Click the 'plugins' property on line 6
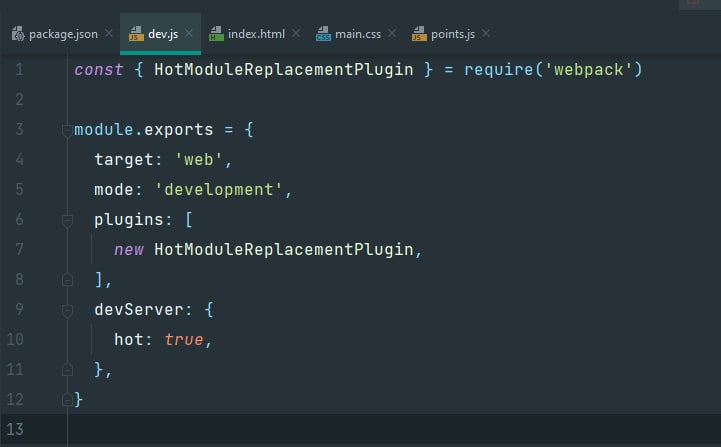Screen dimensions: 721x447 click(129, 220)
